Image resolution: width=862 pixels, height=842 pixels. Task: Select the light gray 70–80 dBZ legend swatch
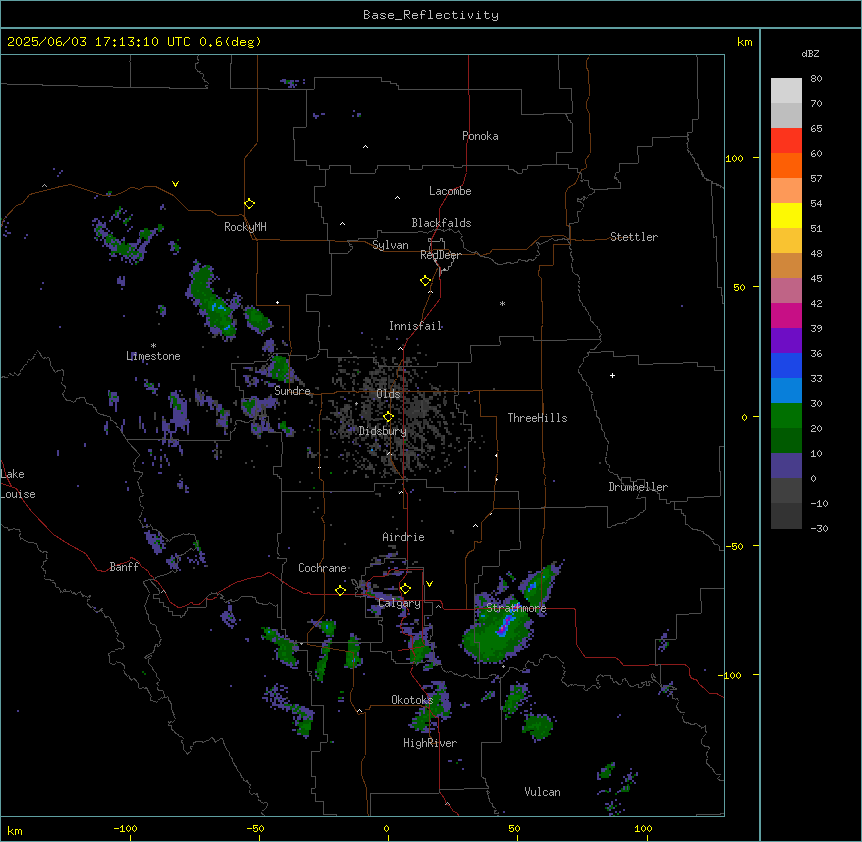786,91
